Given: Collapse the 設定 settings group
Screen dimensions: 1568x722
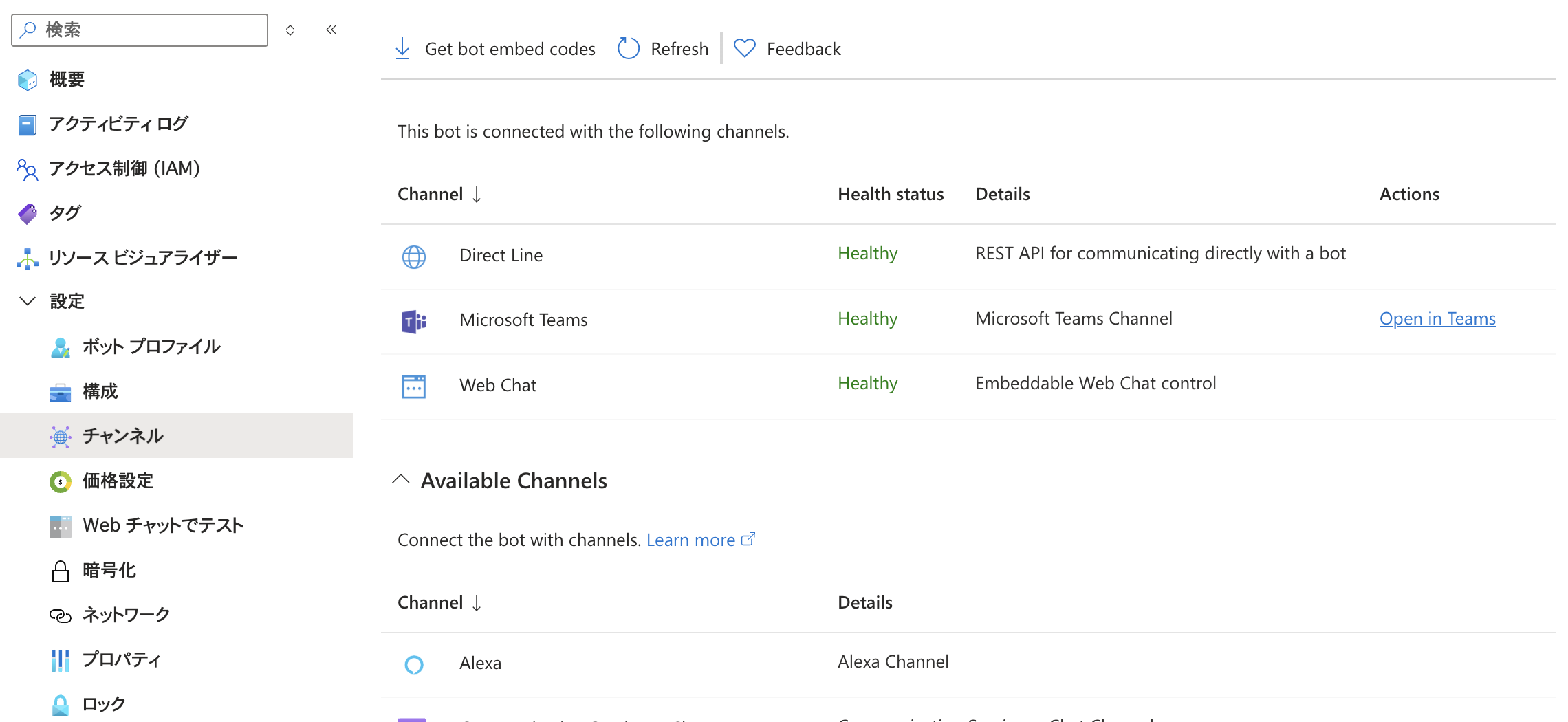Looking at the screenshot, I should coord(28,301).
